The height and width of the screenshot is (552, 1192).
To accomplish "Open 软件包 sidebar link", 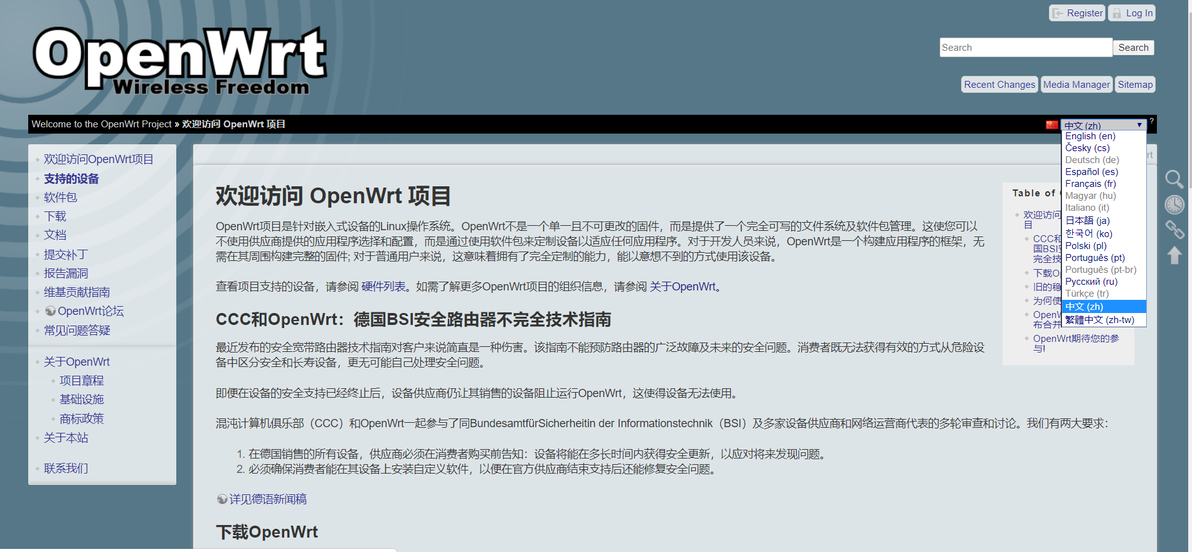I will (61, 198).
